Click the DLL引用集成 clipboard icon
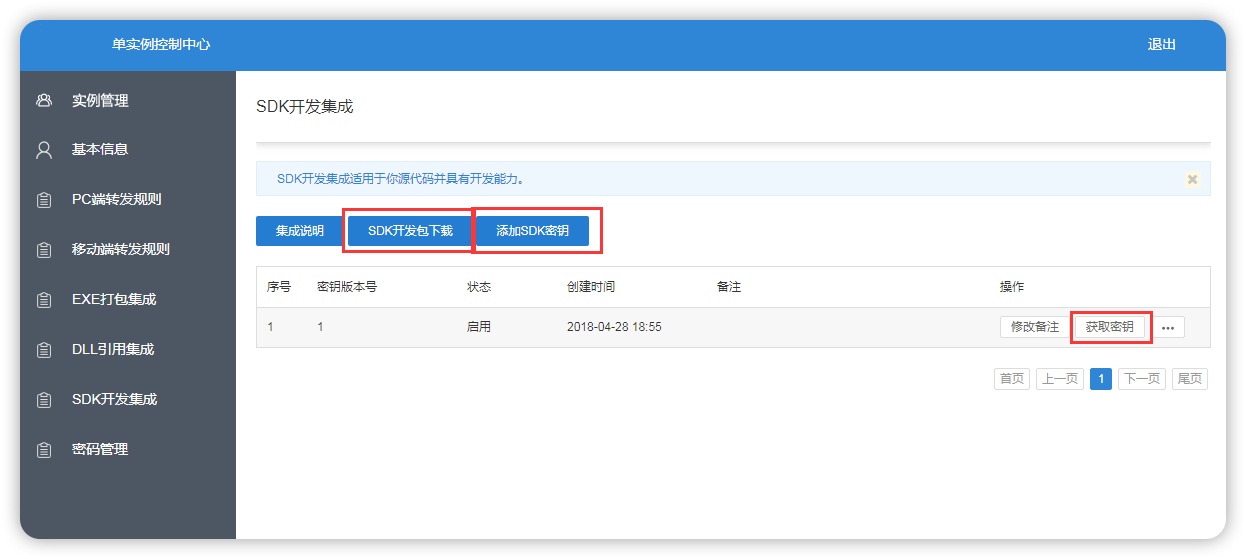This screenshot has width=1246, height=559. click(x=44, y=350)
